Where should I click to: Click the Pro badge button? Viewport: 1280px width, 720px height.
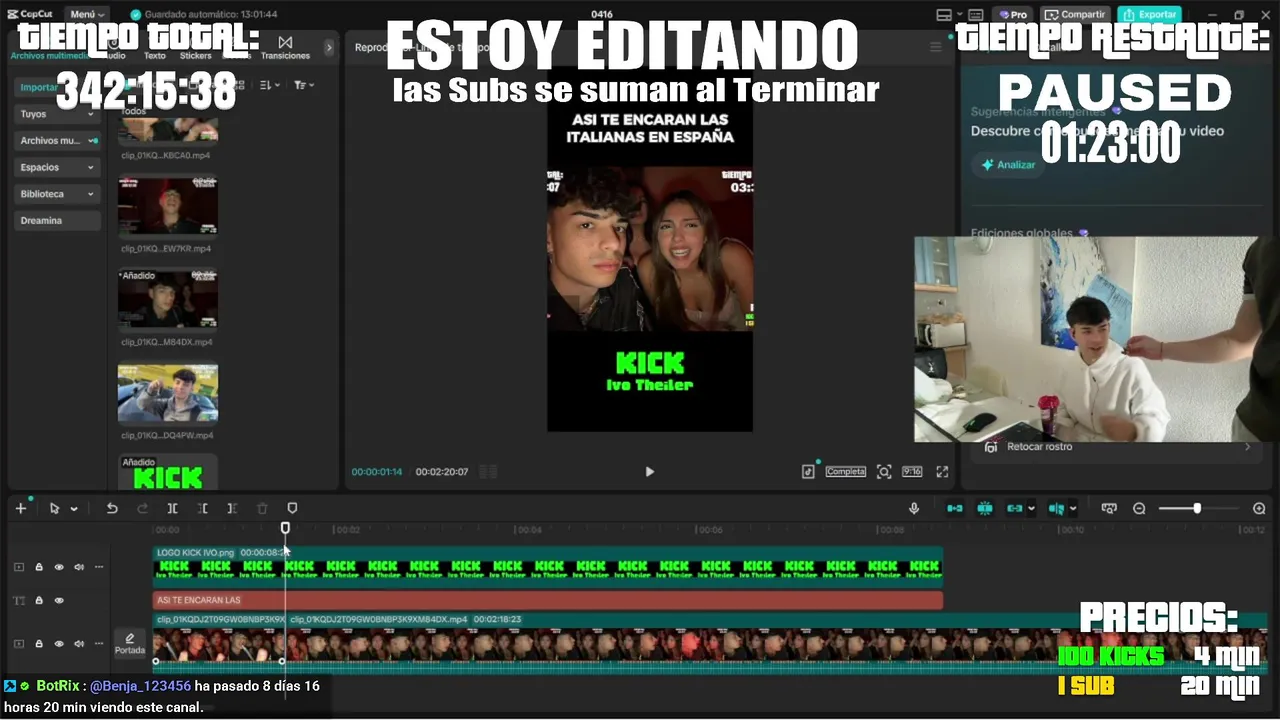1012,15
